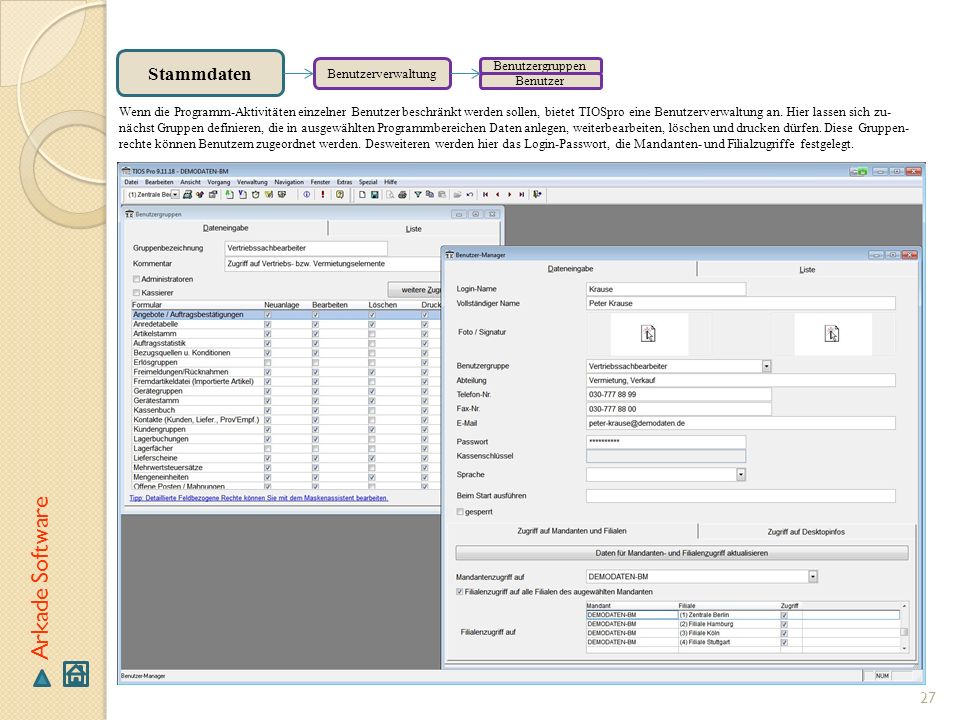The height and width of the screenshot is (720, 960).
Task: Open the Datei menu
Action: 131,182
